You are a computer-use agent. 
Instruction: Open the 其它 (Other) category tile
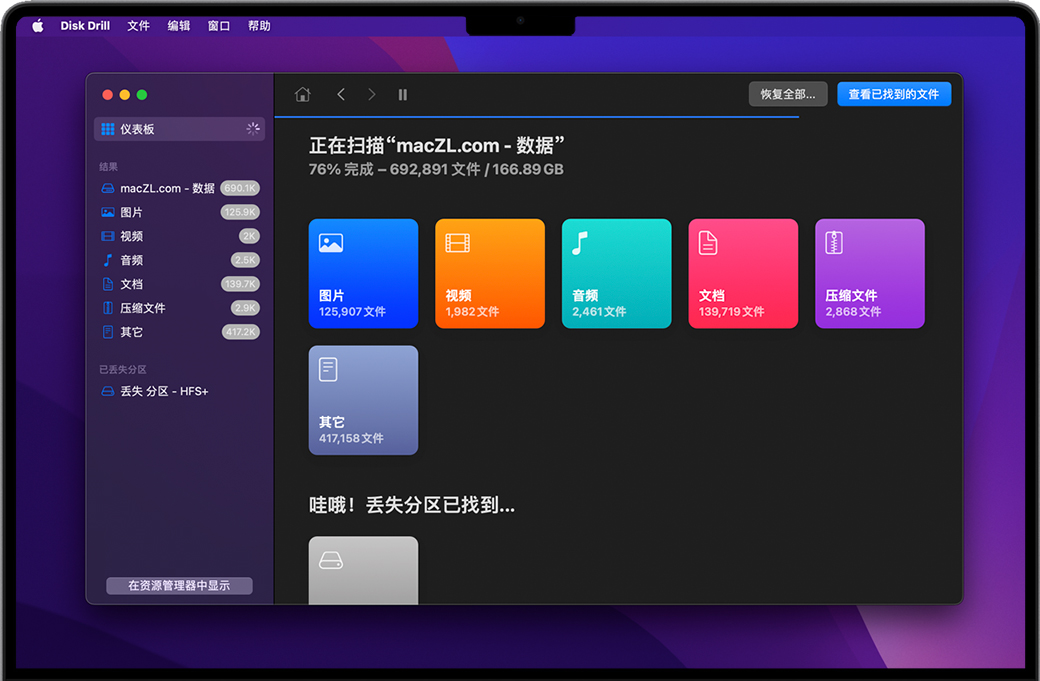pyautogui.click(x=363, y=400)
